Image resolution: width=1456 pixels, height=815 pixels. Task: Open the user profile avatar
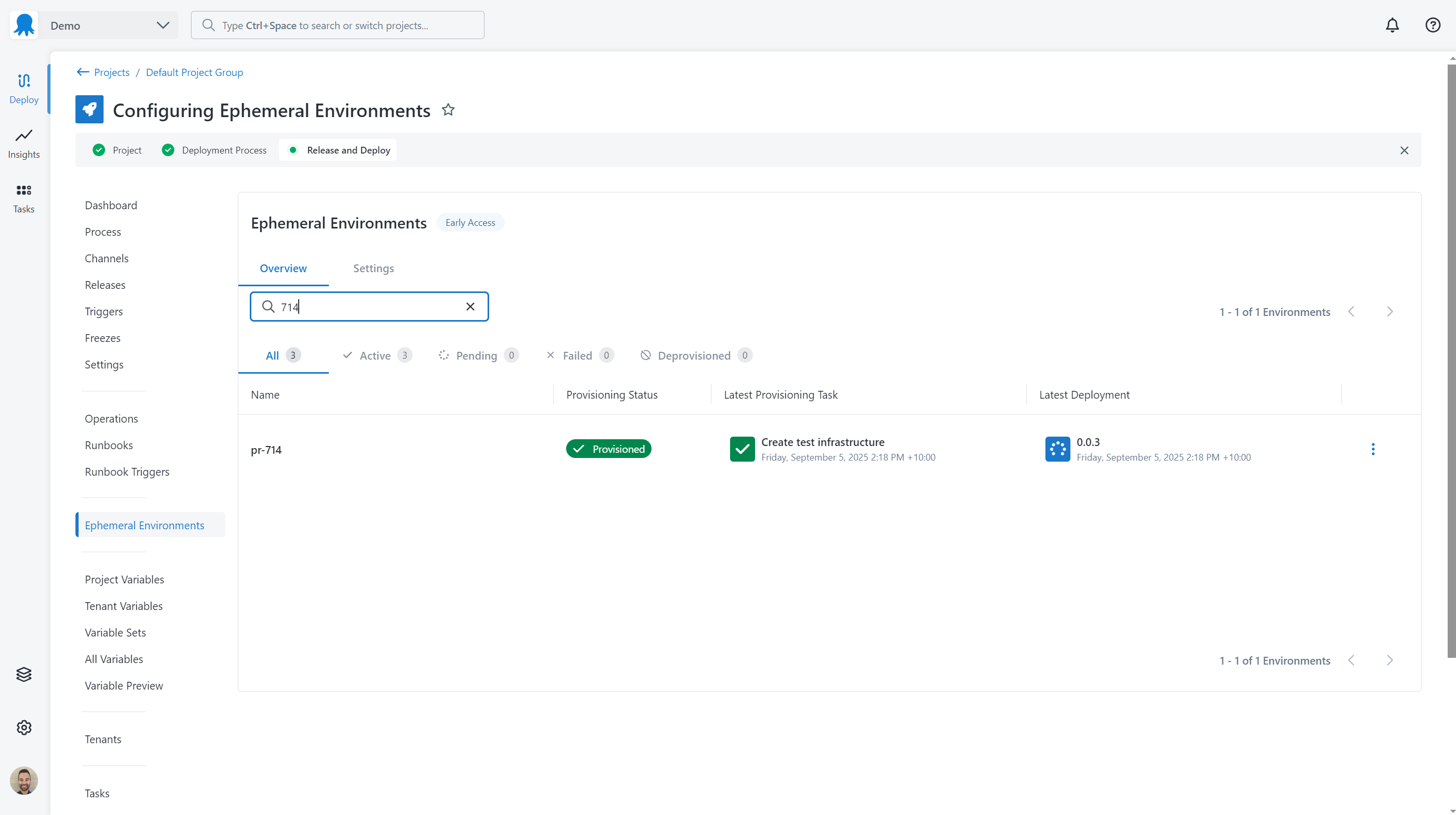(x=24, y=781)
